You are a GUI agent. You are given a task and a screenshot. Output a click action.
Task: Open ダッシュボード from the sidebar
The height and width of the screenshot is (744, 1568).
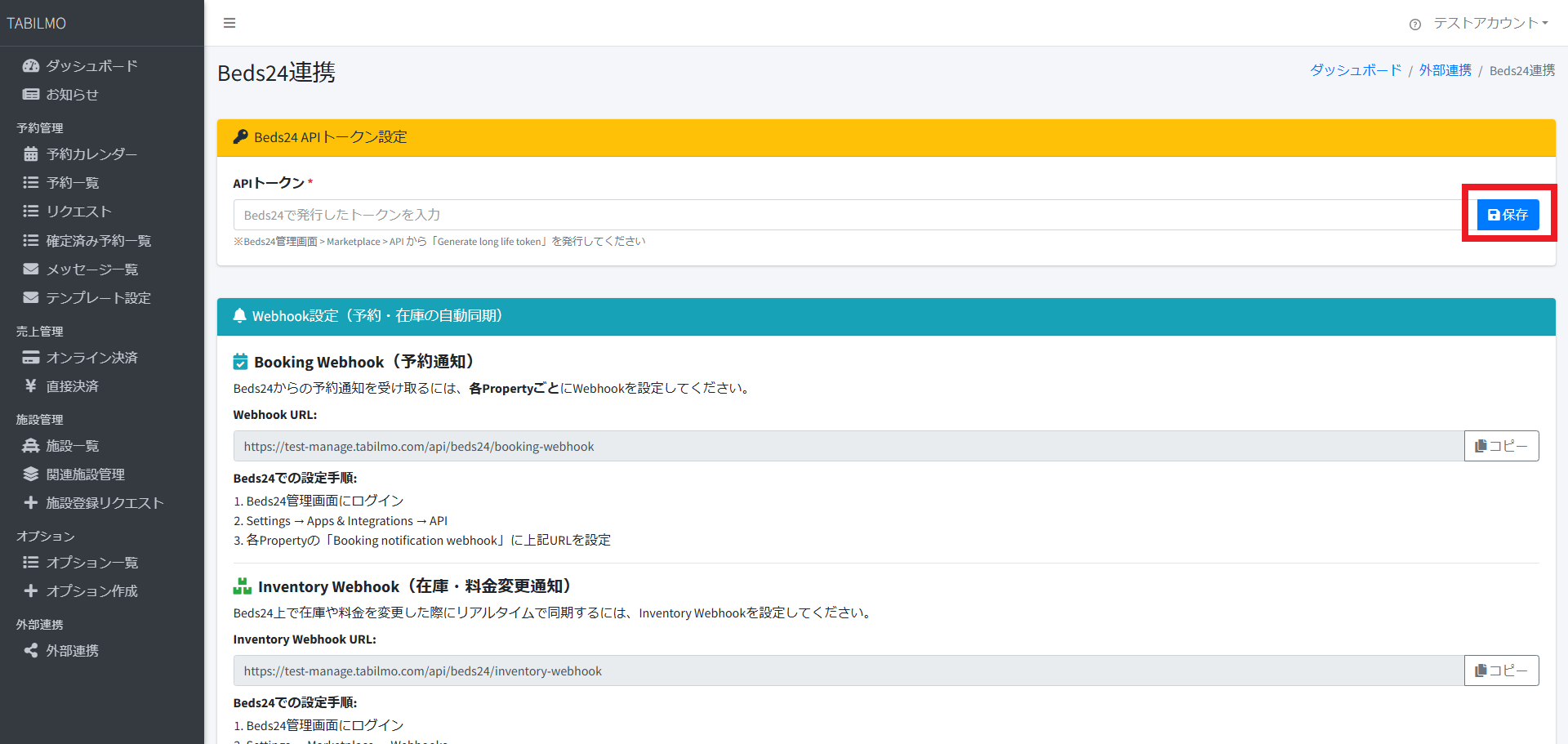tap(91, 65)
